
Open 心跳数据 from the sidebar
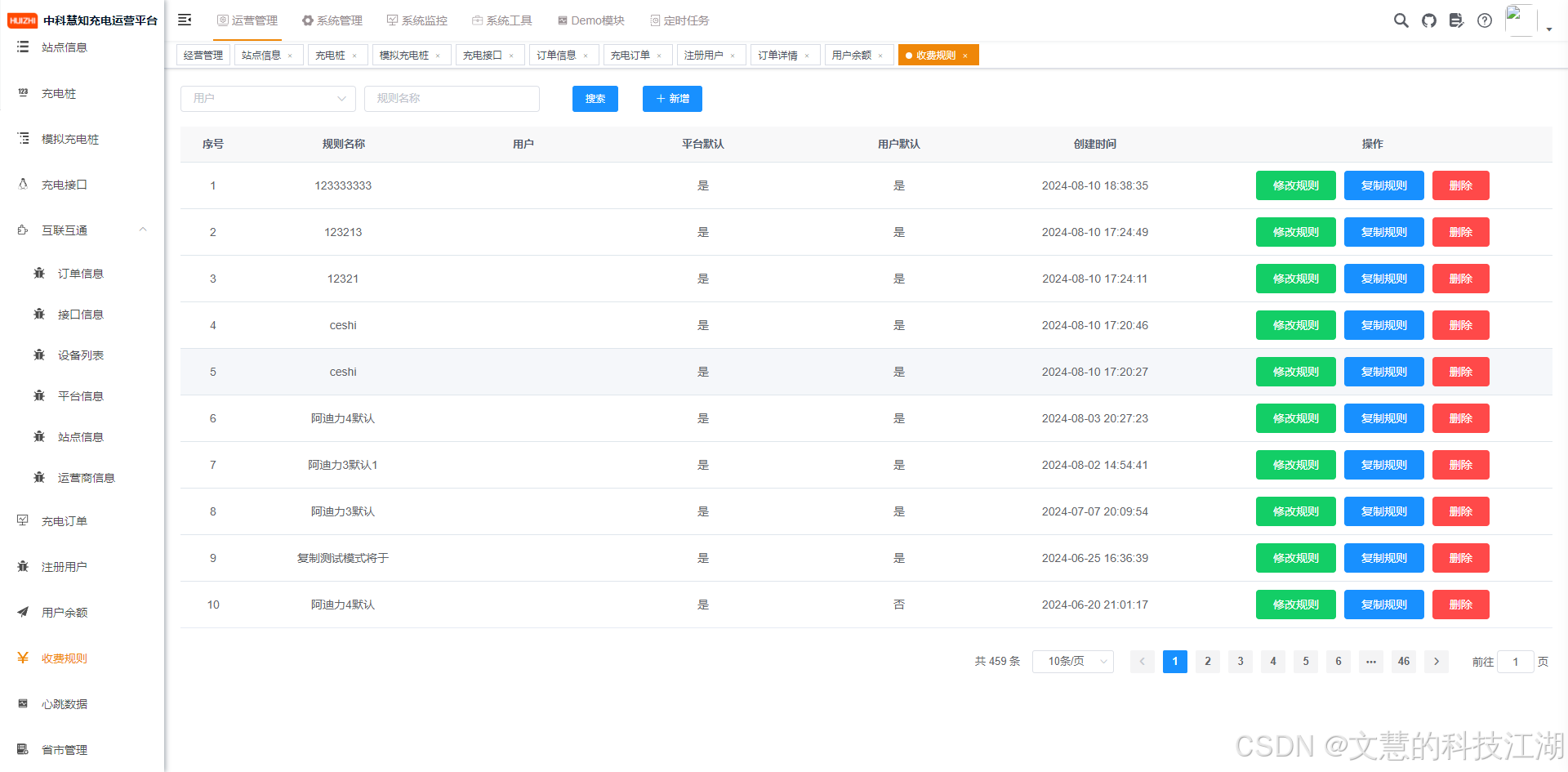tap(64, 703)
